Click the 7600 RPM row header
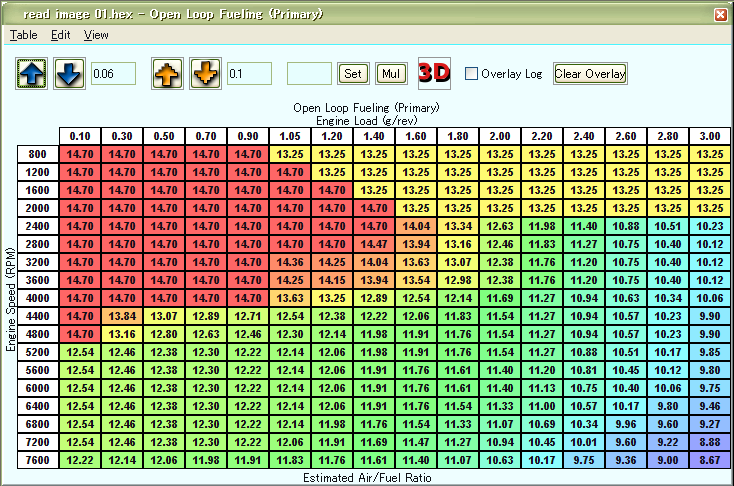The height and width of the screenshot is (486, 734). pyautogui.click(x=38, y=459)
